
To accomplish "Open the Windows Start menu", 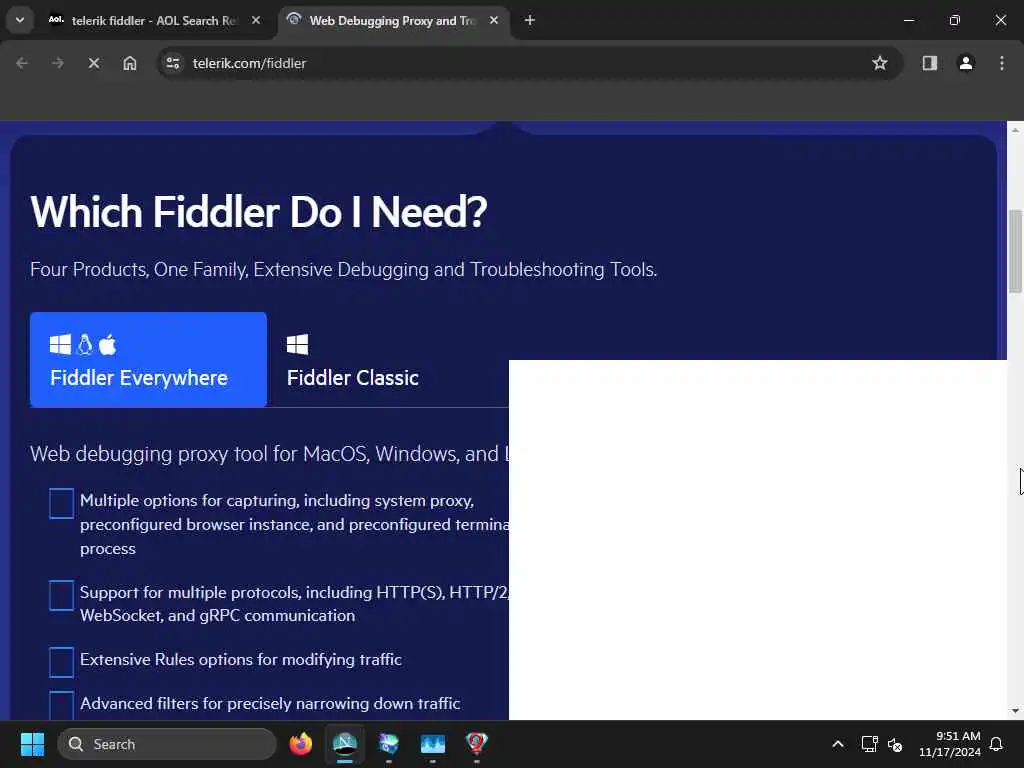I will pos(32,744).
